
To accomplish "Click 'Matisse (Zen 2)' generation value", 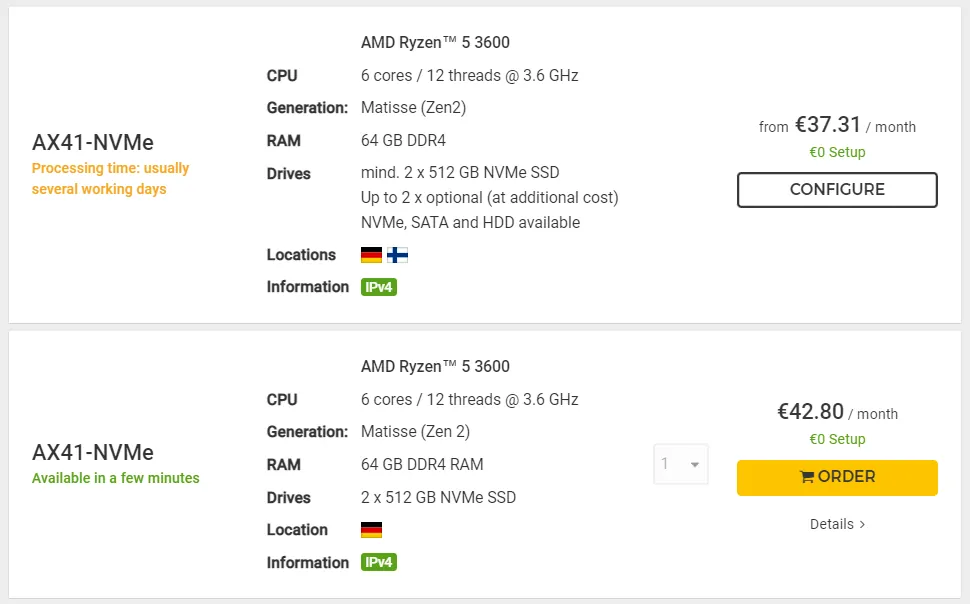I will tap(415, 431).
